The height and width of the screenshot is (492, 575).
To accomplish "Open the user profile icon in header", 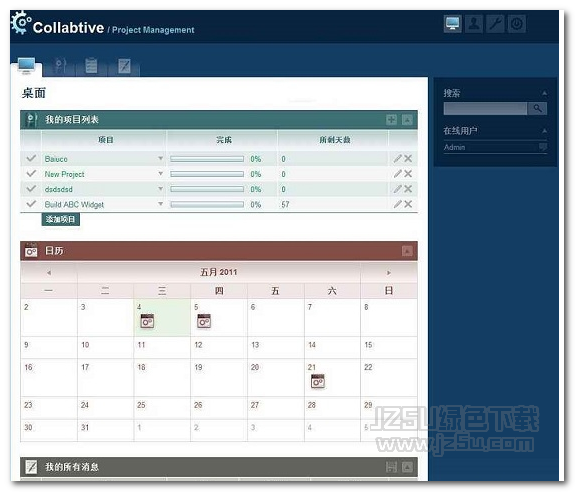I will [x=474, y=24].
